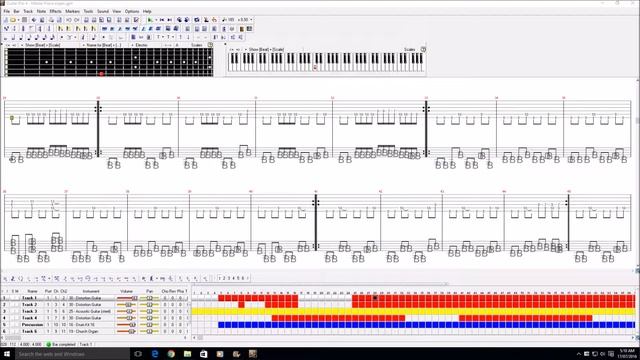640x360 pixels.
Task: Click the Search the web and Windows box
Action: click(x=72, y=354)
